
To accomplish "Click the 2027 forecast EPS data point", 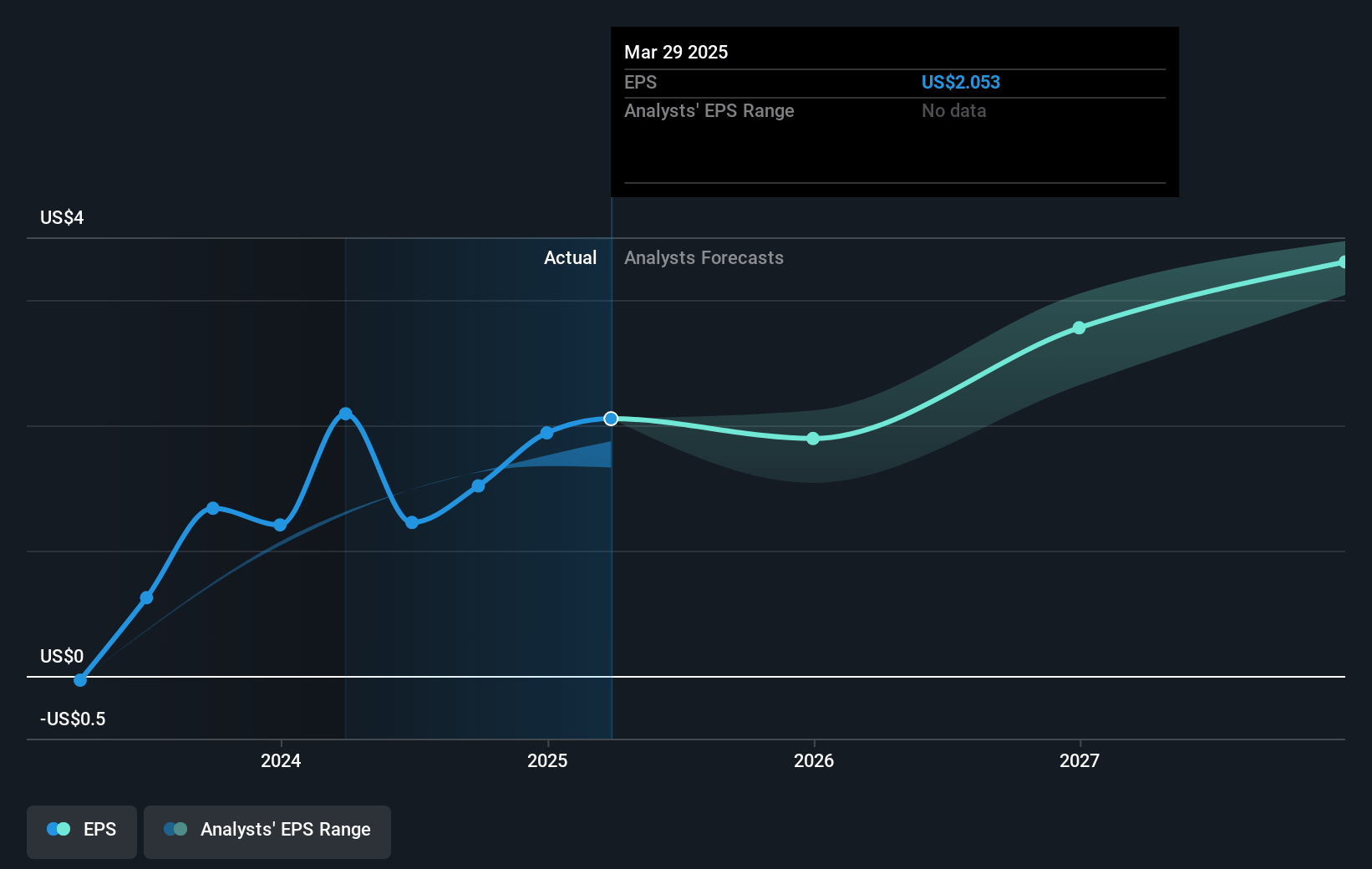I will pyautogui.click(x=1079, y=328).
